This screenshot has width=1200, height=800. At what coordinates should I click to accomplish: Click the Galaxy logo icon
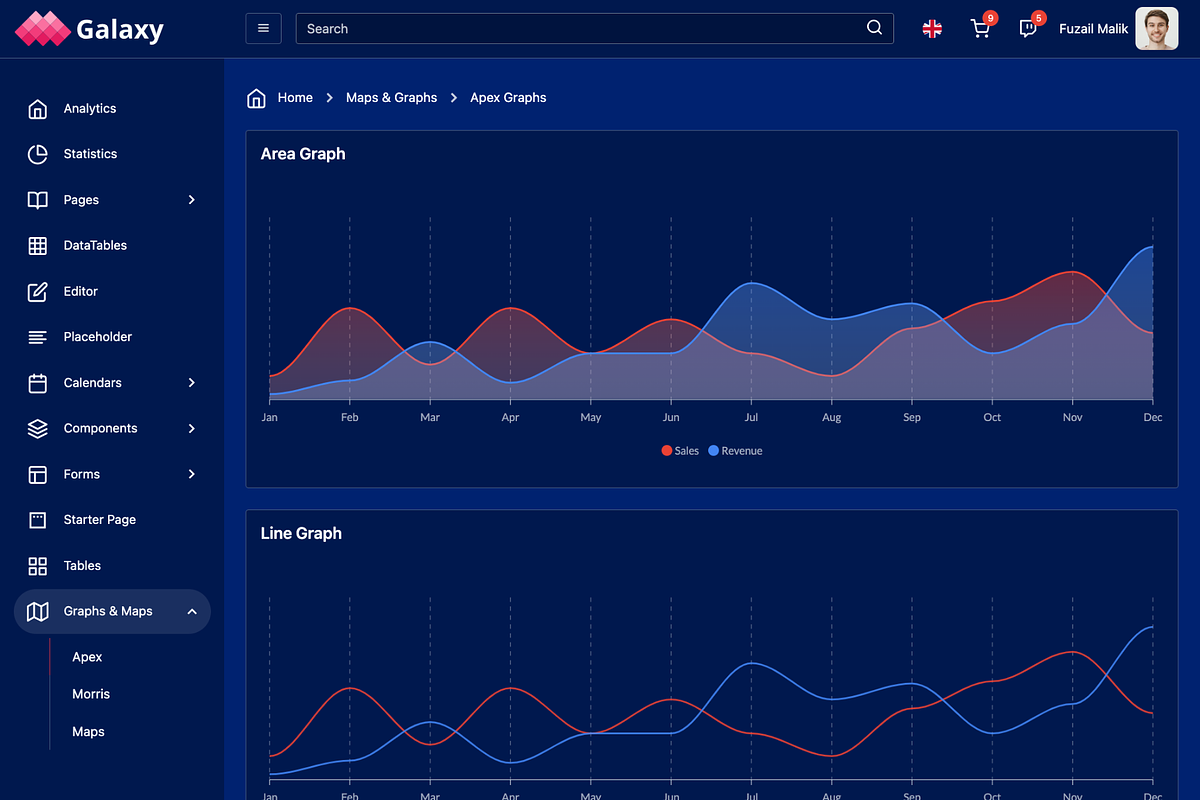pos(42,28)
